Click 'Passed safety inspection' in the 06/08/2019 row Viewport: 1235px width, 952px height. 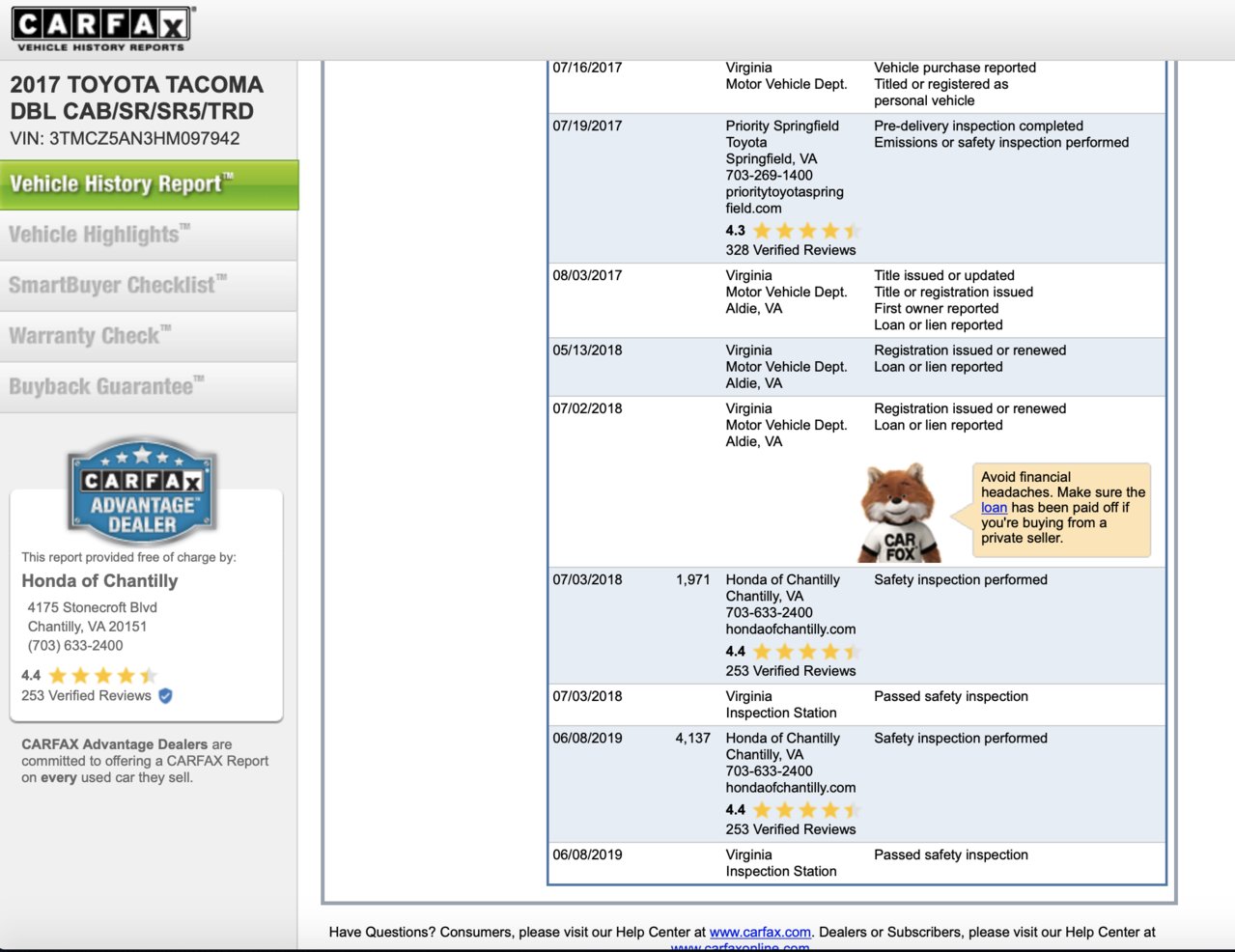[x=951, y=855]
